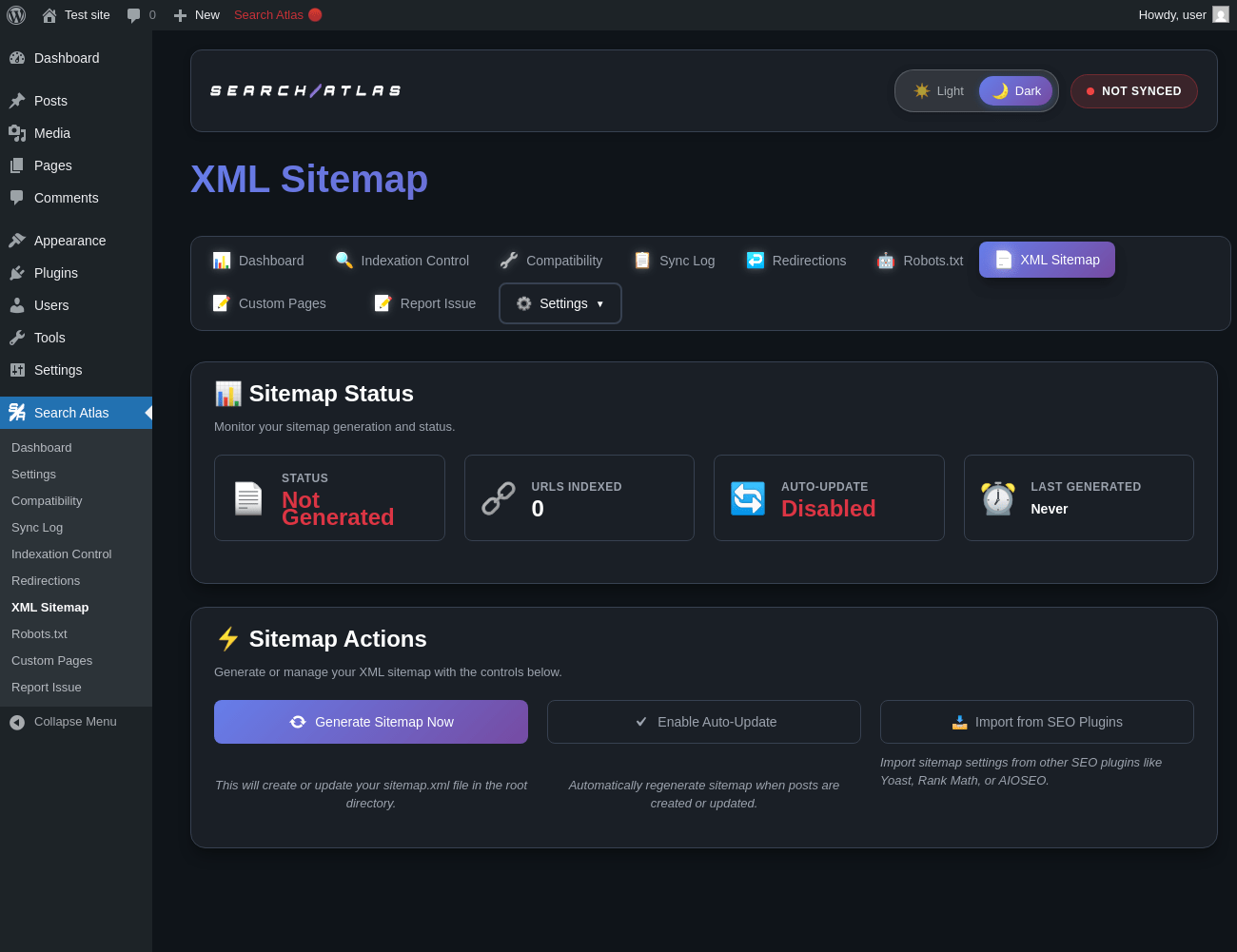Click the Users icon in sidebar
Viewport: 1237px width, 952px height.
(17, 305)
